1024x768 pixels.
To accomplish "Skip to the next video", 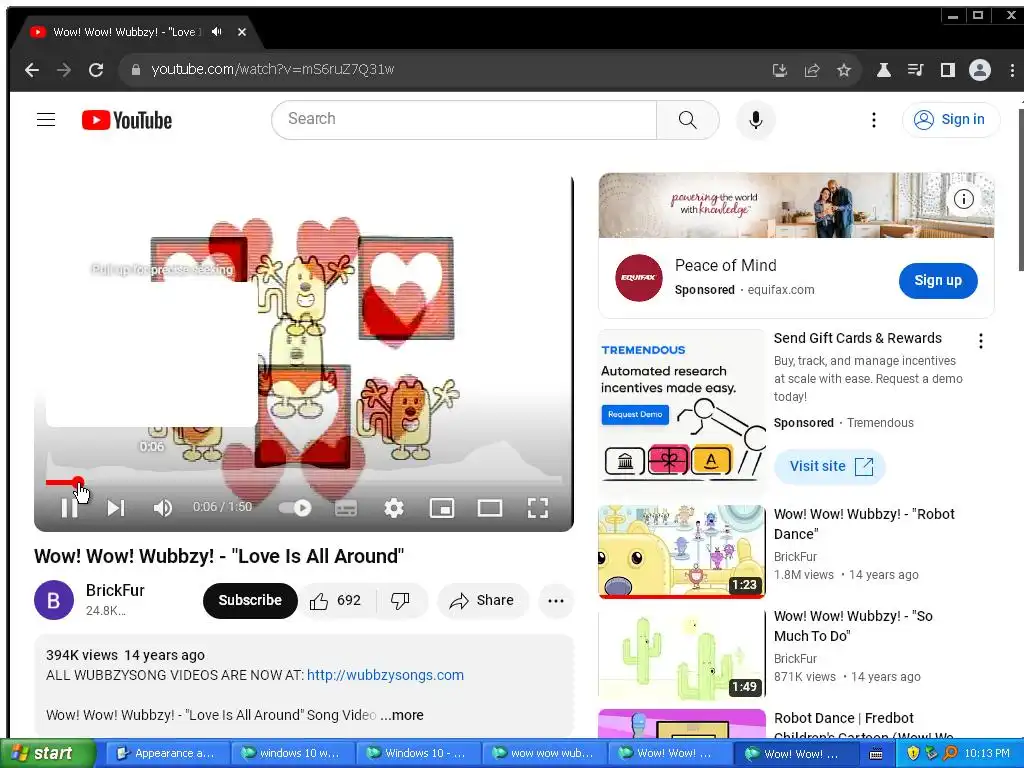I will coord(116,507).
